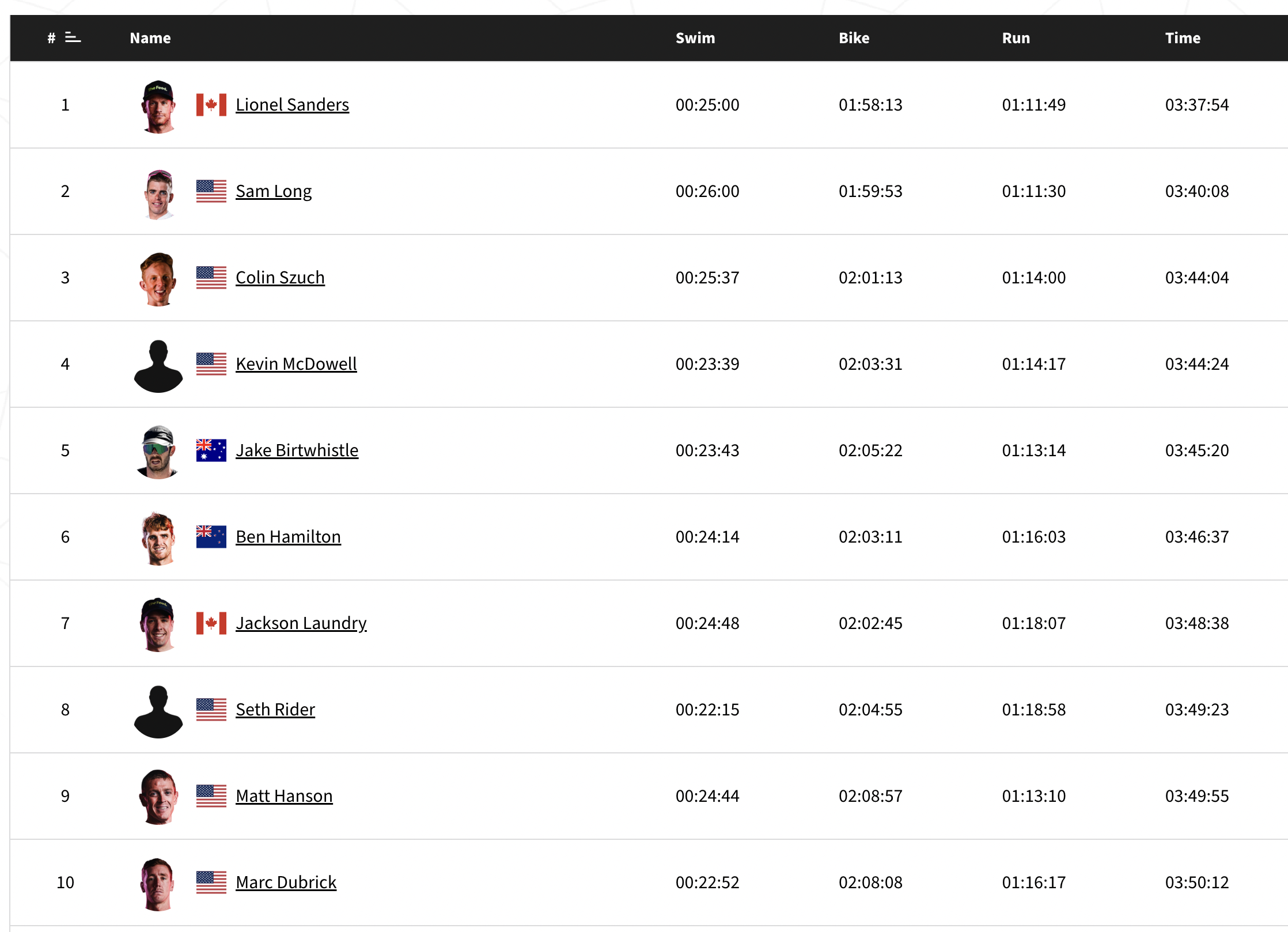Screen dimensions: 1288x932
Task: Click Australian flag next to Jake Birtwhistle
Action: (x=211, y=450)
